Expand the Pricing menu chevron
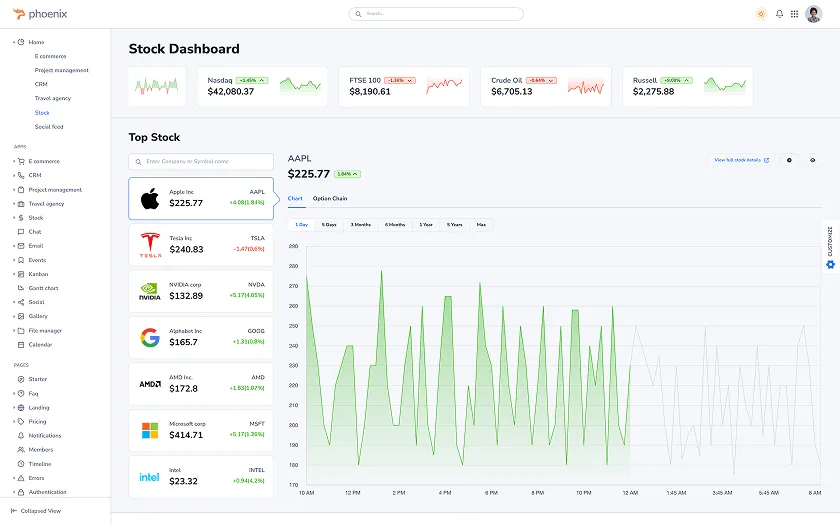The width and height of the screenshot is (840, 525). click(14, 422)
